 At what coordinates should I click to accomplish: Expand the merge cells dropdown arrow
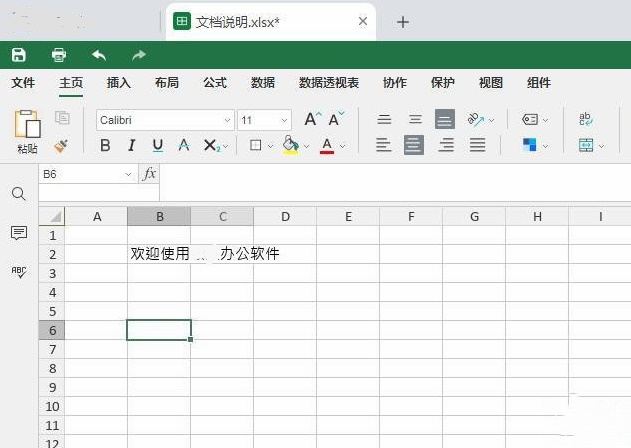point(601,146)
